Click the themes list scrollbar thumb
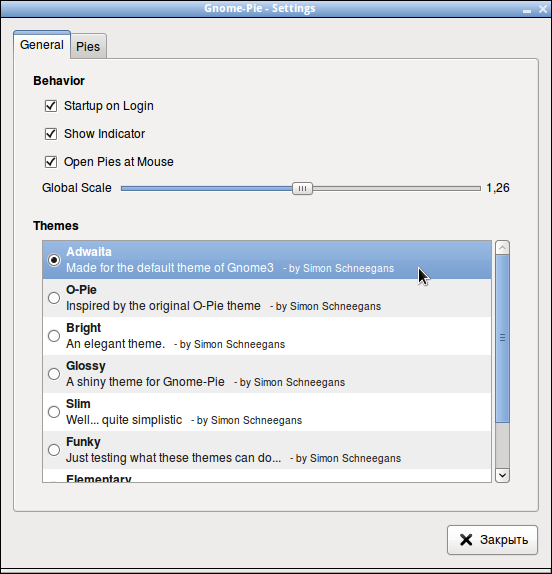The width and height of the screenshot is (552, 574). click(x=502, y=338)
